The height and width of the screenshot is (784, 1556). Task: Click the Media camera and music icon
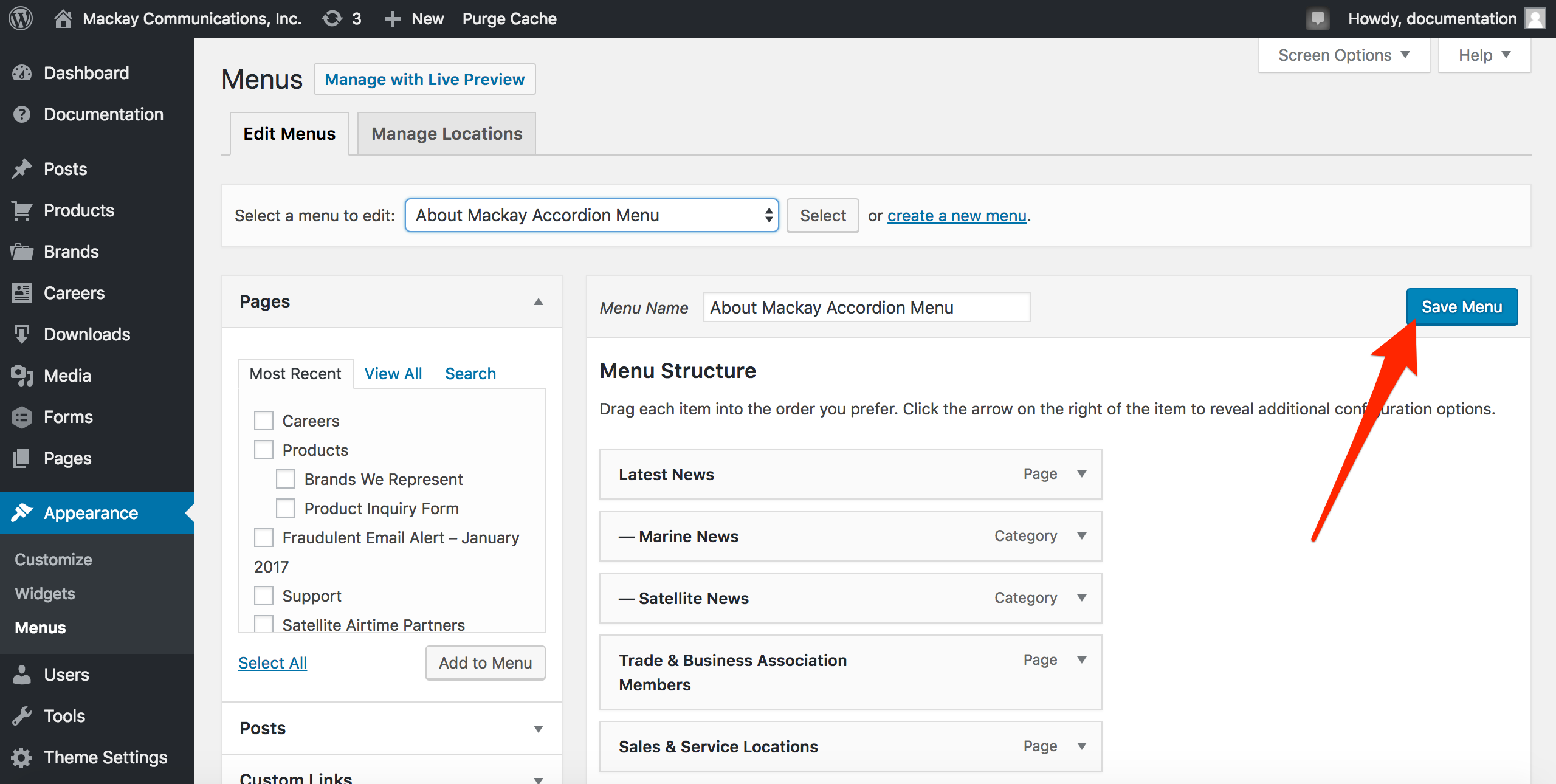click(x=22, y=376)
